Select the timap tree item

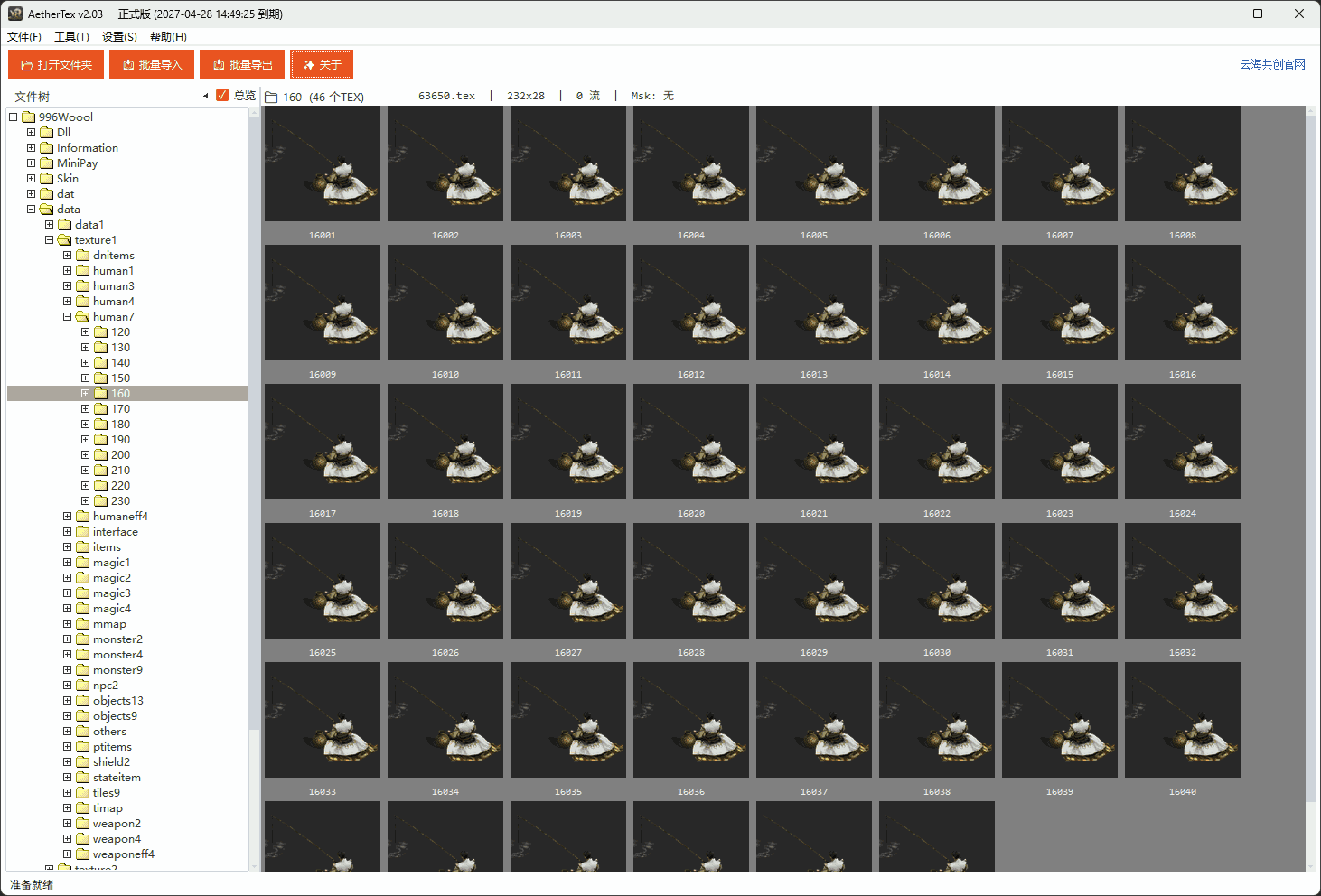108,807
